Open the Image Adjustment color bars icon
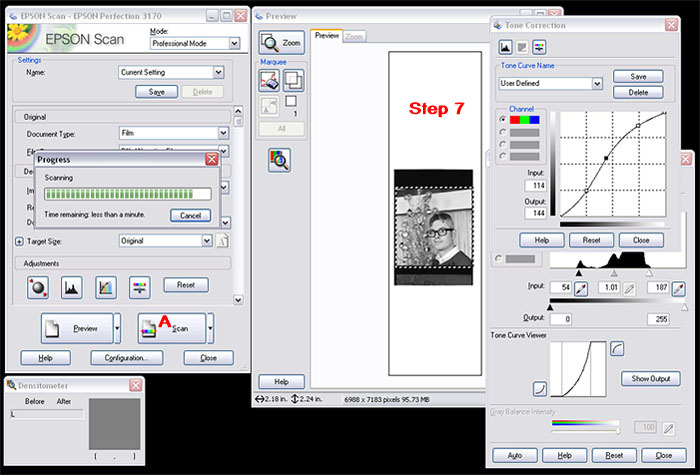Image resolution: width=700 pixels, height=475 pixels. tap(140, 287)
